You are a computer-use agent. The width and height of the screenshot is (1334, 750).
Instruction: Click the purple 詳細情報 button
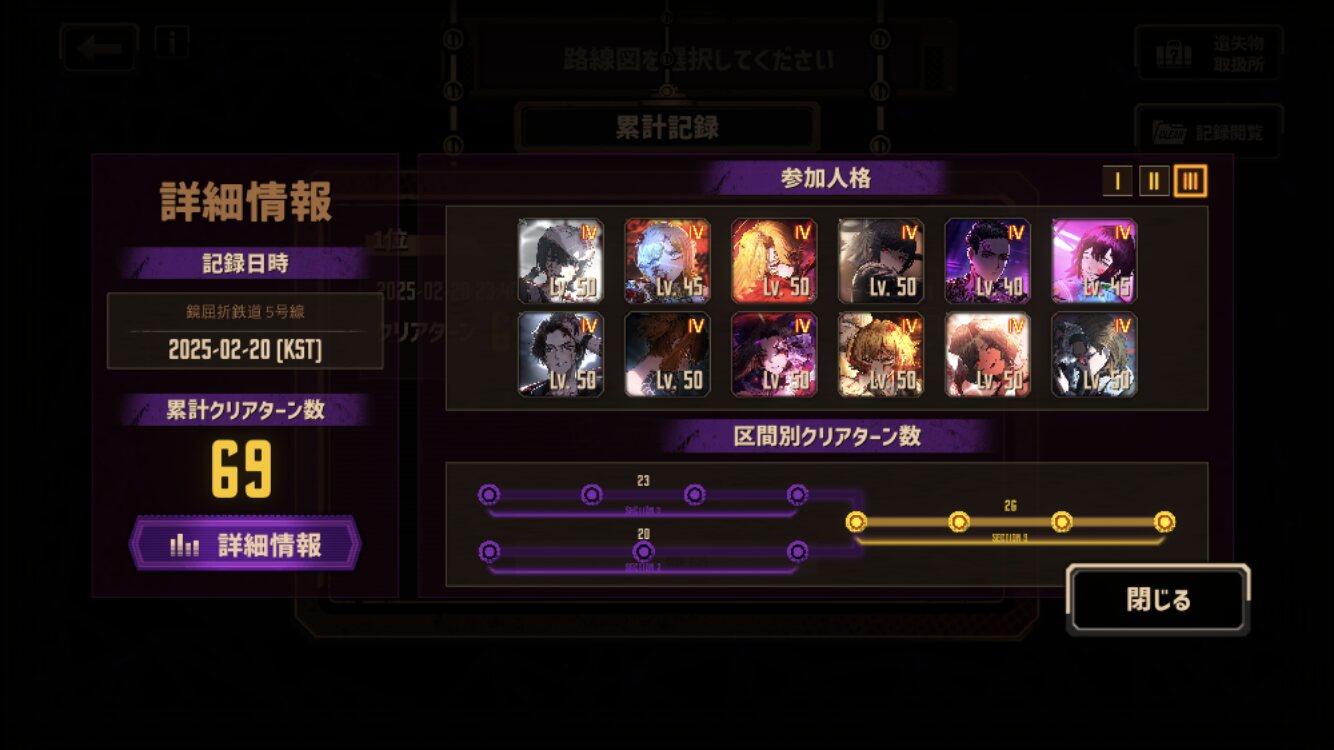click(245, 544)
